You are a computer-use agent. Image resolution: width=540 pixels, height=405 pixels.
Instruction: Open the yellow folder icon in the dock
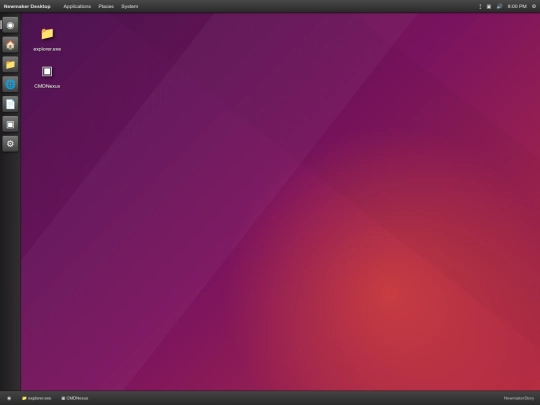click(x=10, y=64)
